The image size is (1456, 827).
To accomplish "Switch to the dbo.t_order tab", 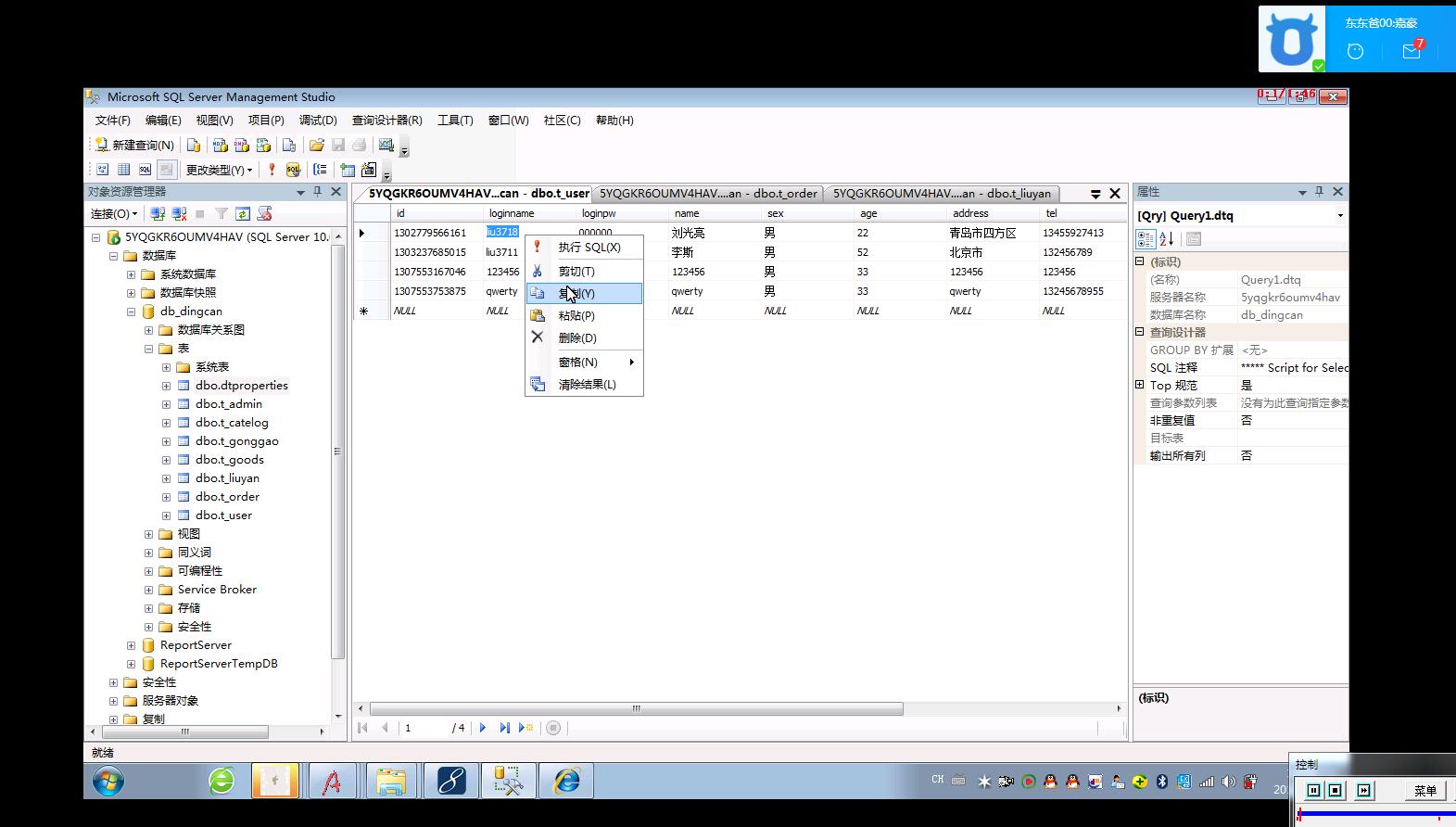I will (708, 193).
